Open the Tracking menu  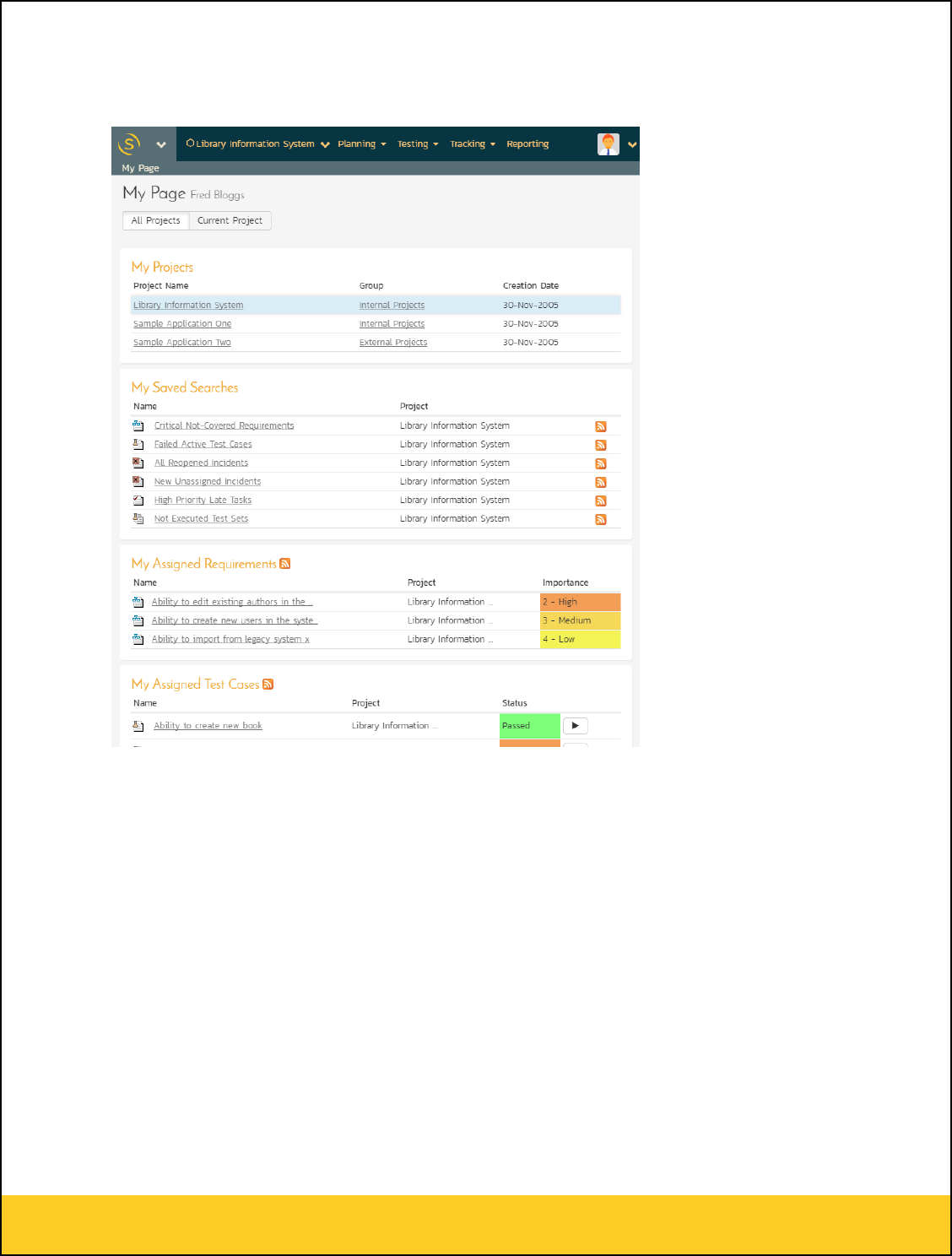473,144
